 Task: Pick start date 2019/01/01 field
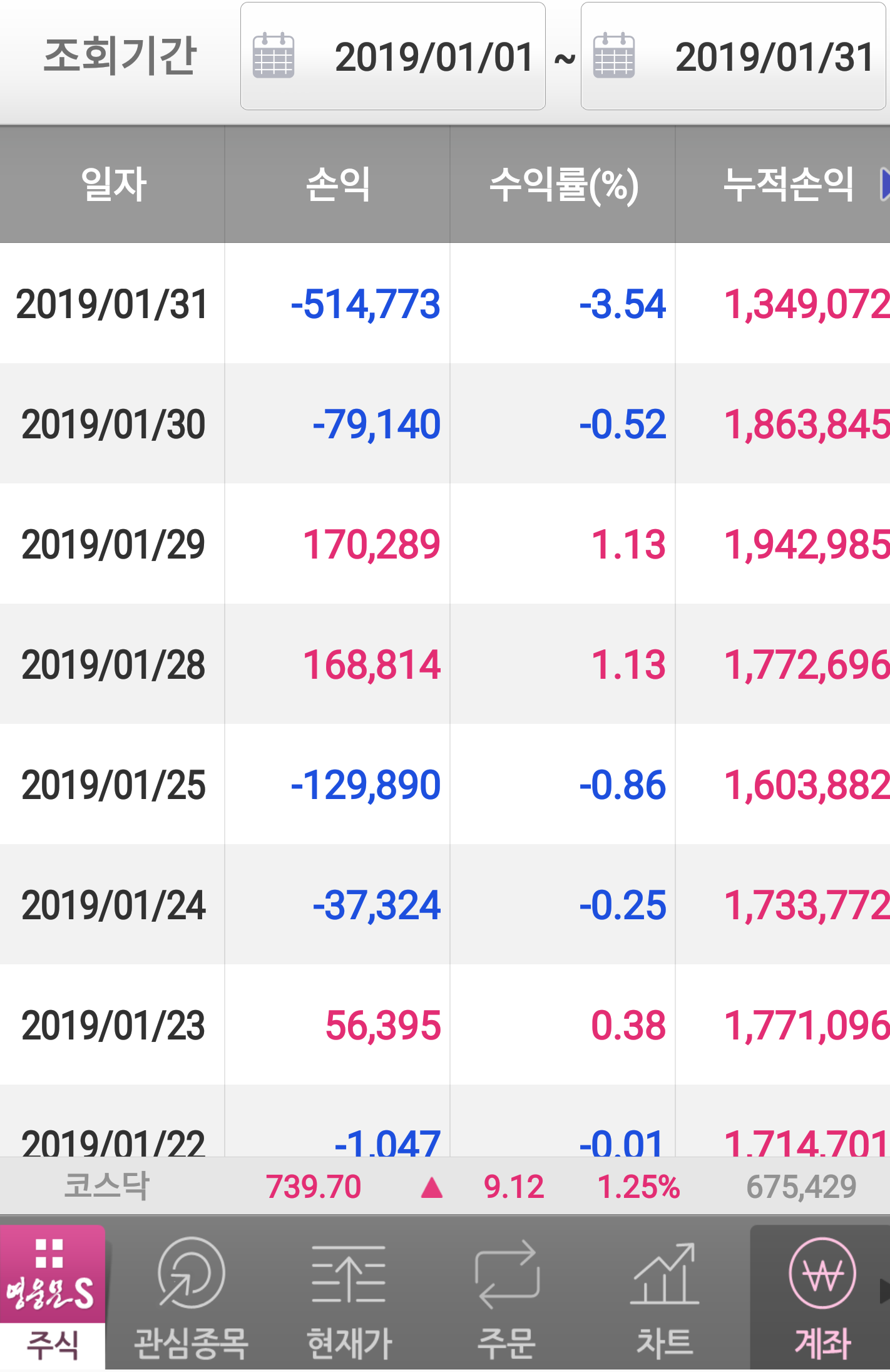[x=433, y=57]
